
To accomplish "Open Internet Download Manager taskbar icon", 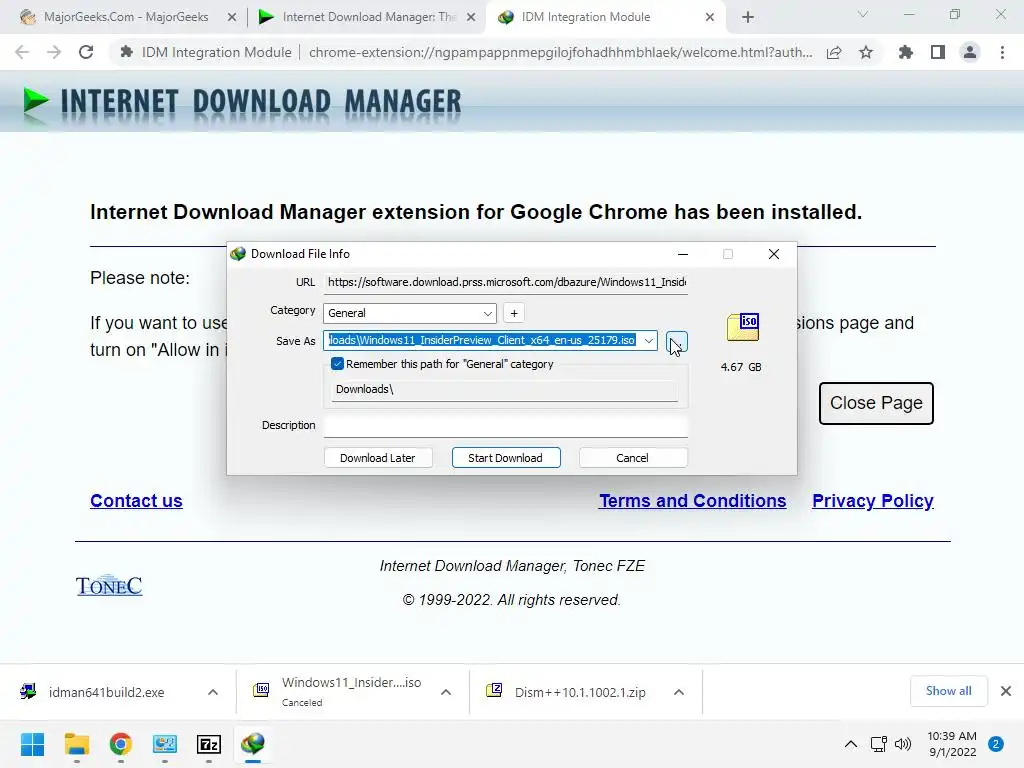I will coord(253,744).
